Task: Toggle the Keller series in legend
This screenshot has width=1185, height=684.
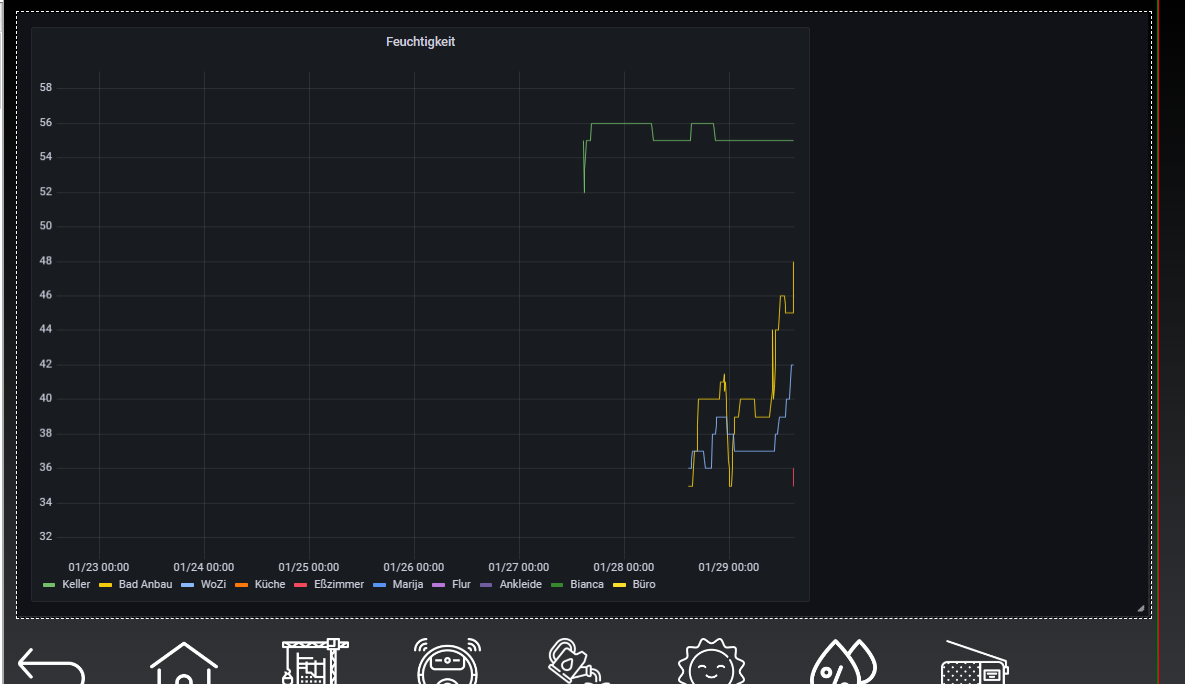Action: coord(76,585)
